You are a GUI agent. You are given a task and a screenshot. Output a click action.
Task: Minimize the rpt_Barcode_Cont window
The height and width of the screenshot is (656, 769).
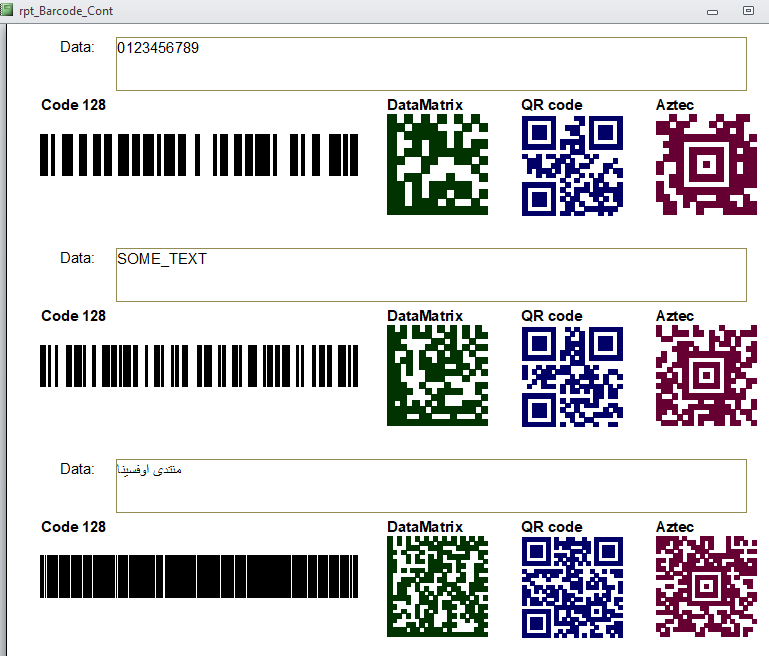713,12
